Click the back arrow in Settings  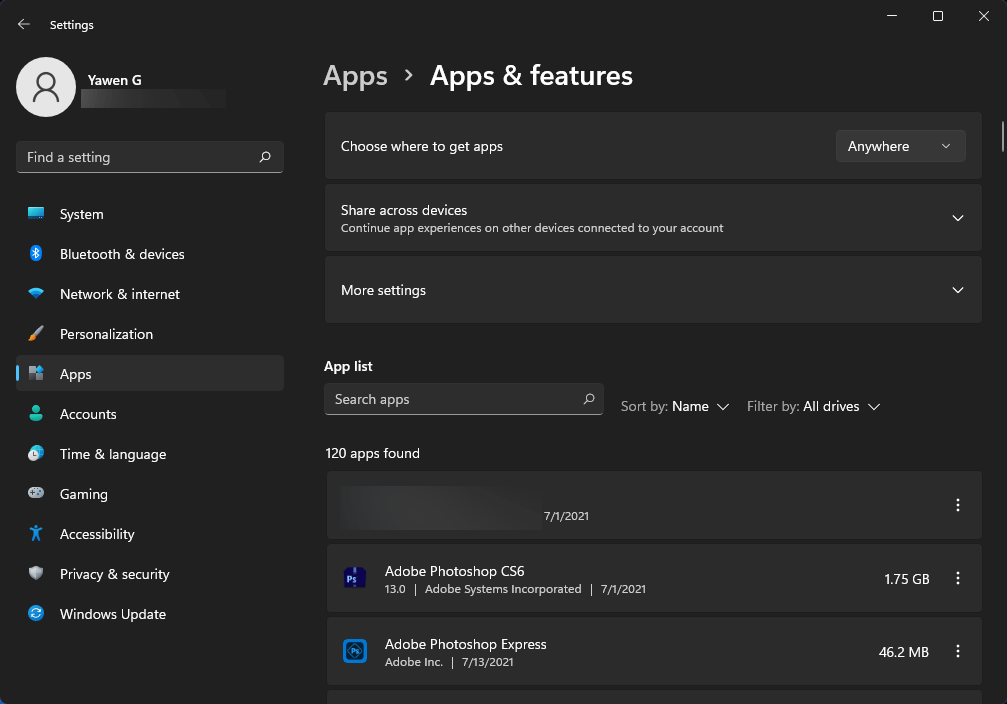point(24,24)
